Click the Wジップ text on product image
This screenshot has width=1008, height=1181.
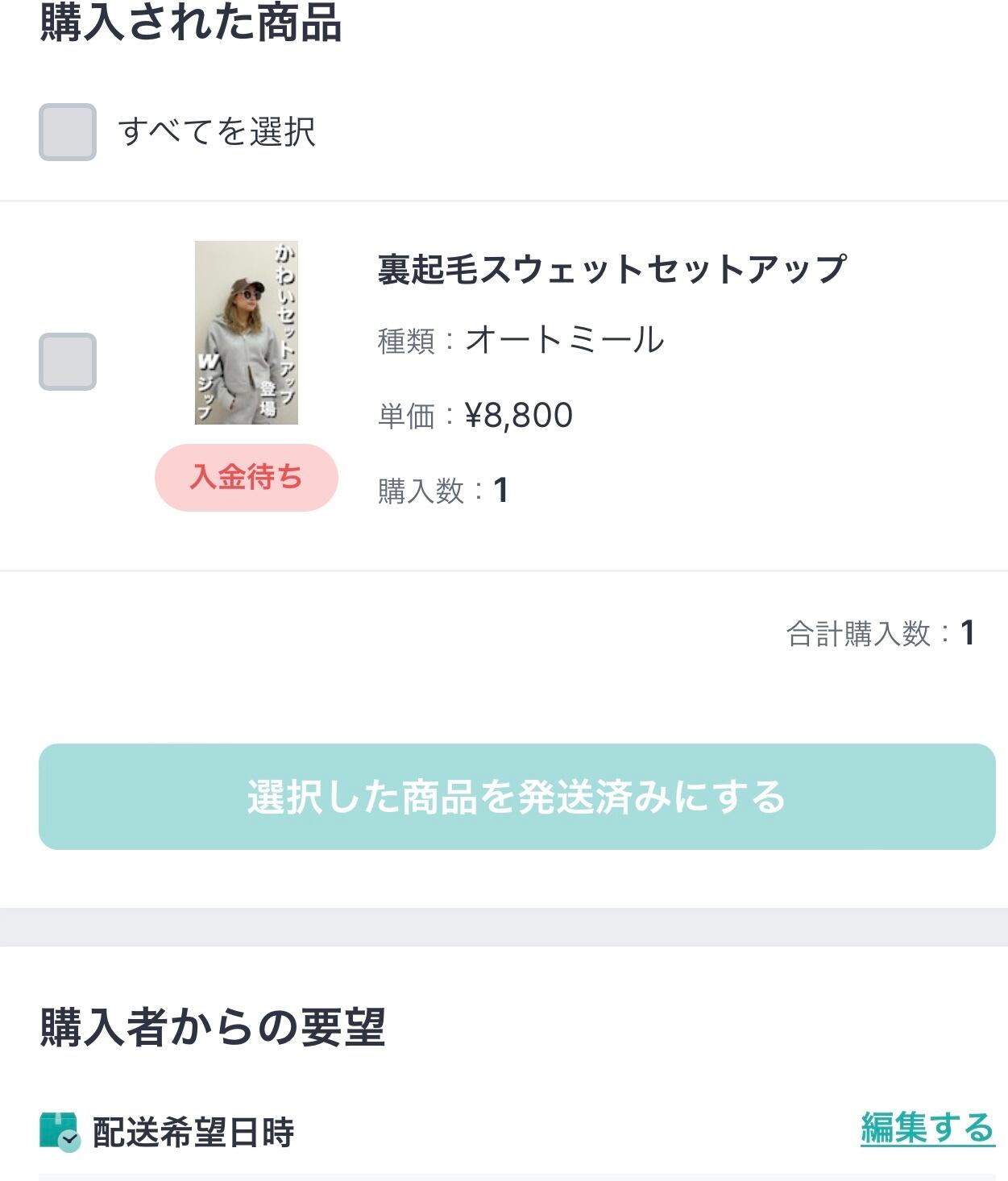tap(208, 383)
